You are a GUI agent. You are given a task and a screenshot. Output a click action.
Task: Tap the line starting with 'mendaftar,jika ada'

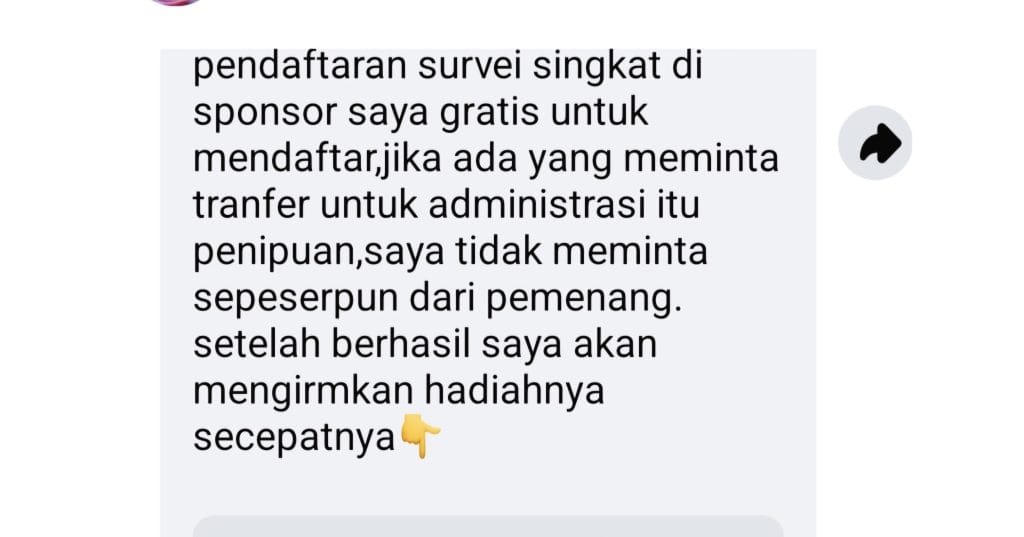tap(486, 159)
